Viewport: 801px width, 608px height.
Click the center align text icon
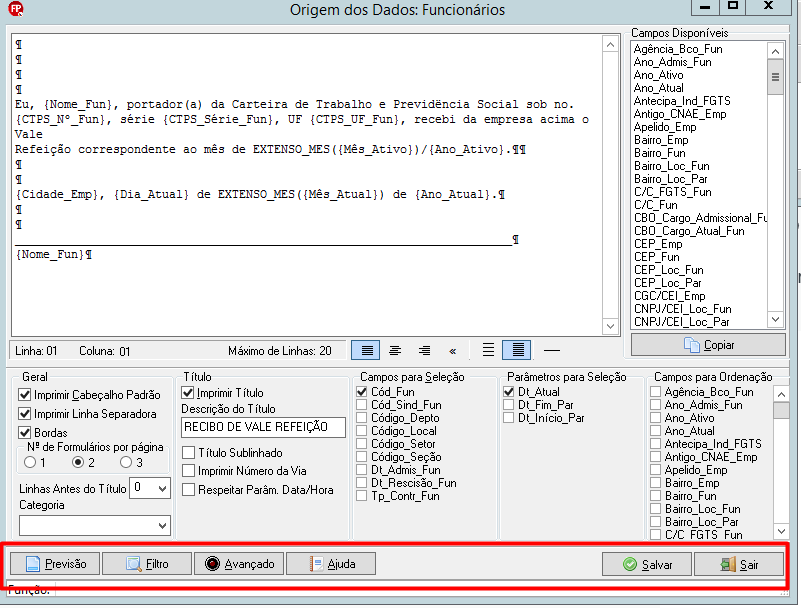pyautogui.click(x=395, y=350)
